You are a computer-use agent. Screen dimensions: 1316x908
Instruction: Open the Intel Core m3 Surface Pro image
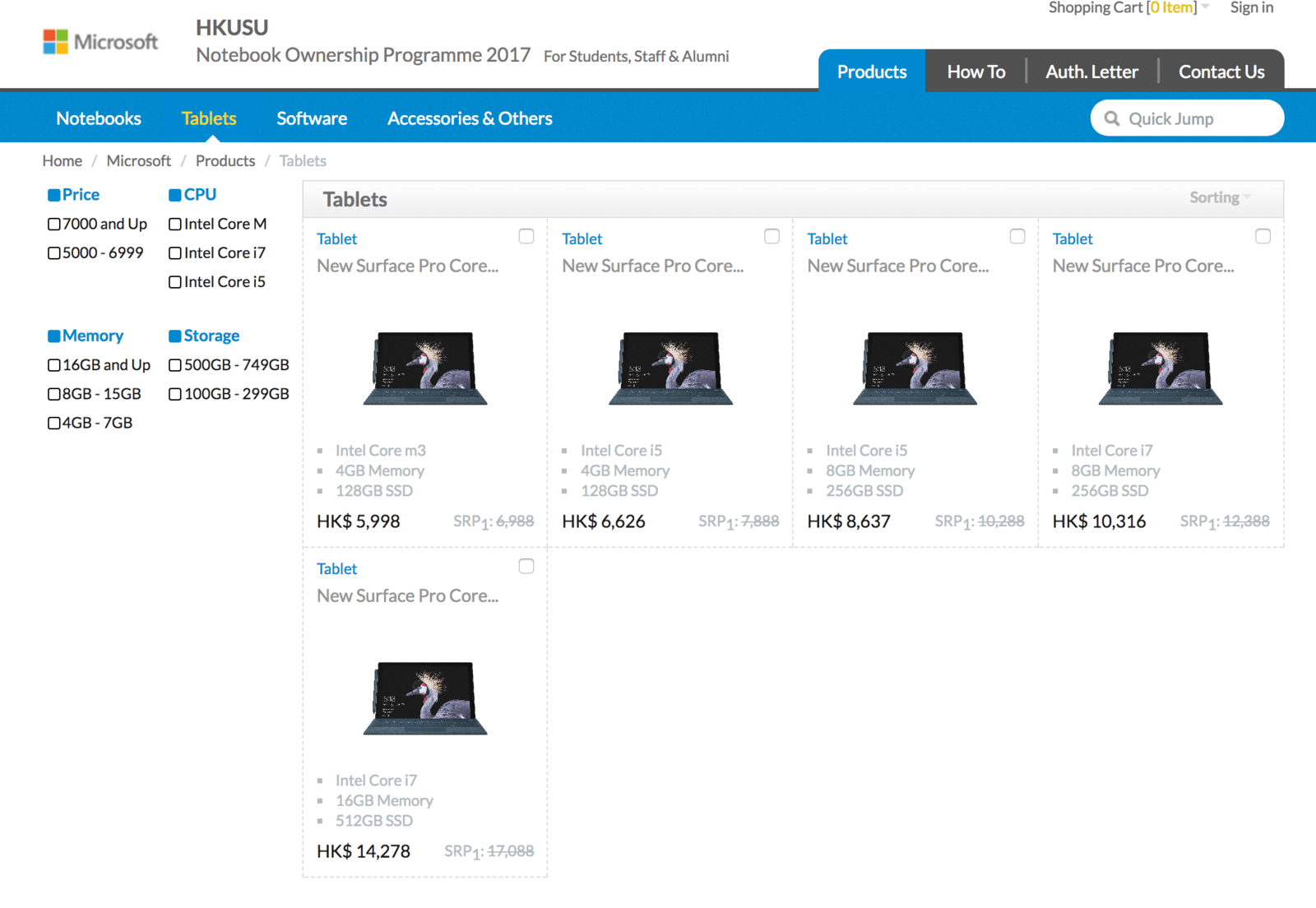[425, 368]
